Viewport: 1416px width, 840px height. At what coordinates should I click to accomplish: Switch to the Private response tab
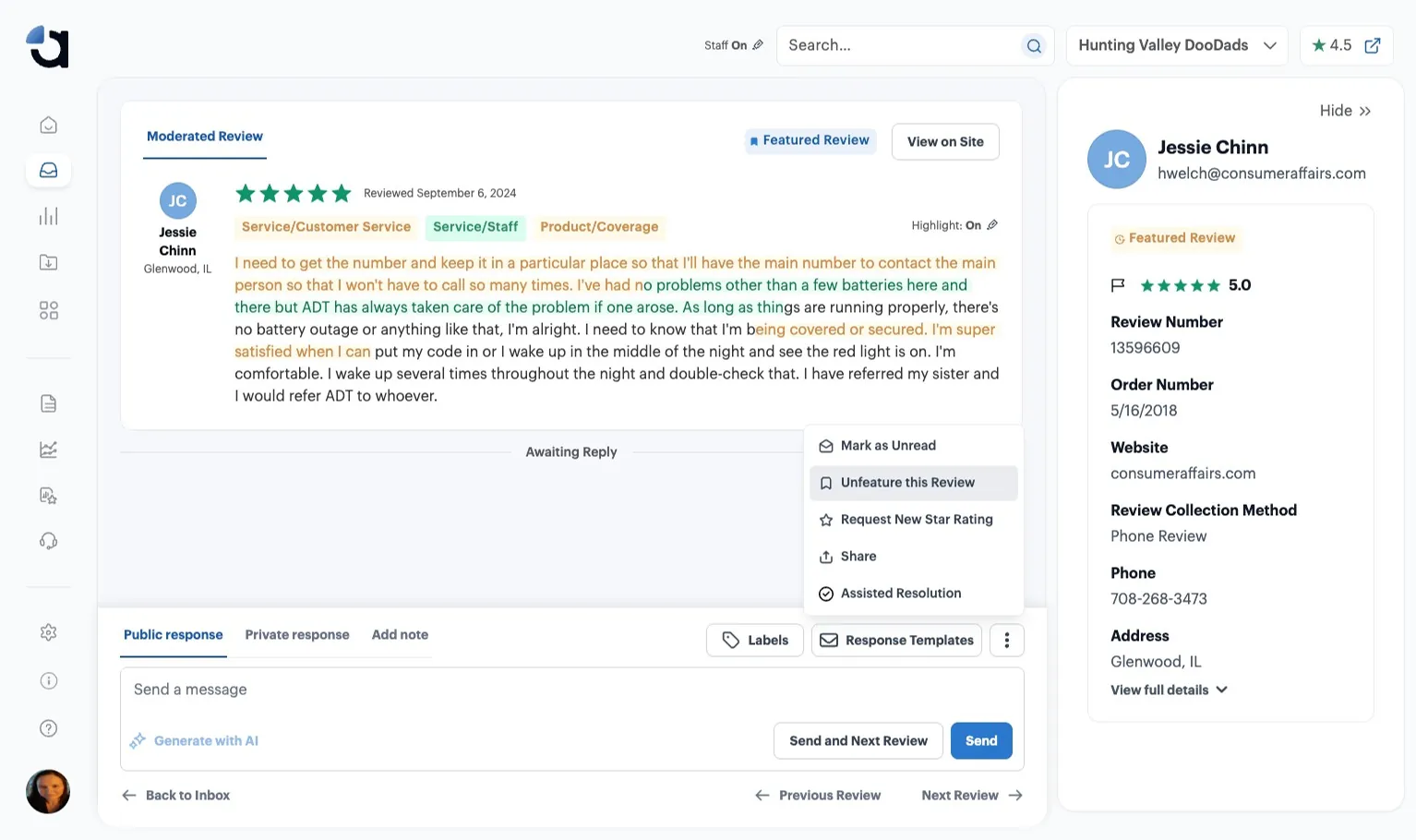[x=297, y=635]
